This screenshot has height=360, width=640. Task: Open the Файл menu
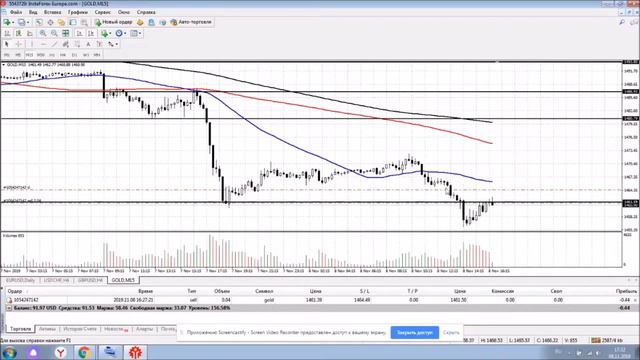click(16, 12)
